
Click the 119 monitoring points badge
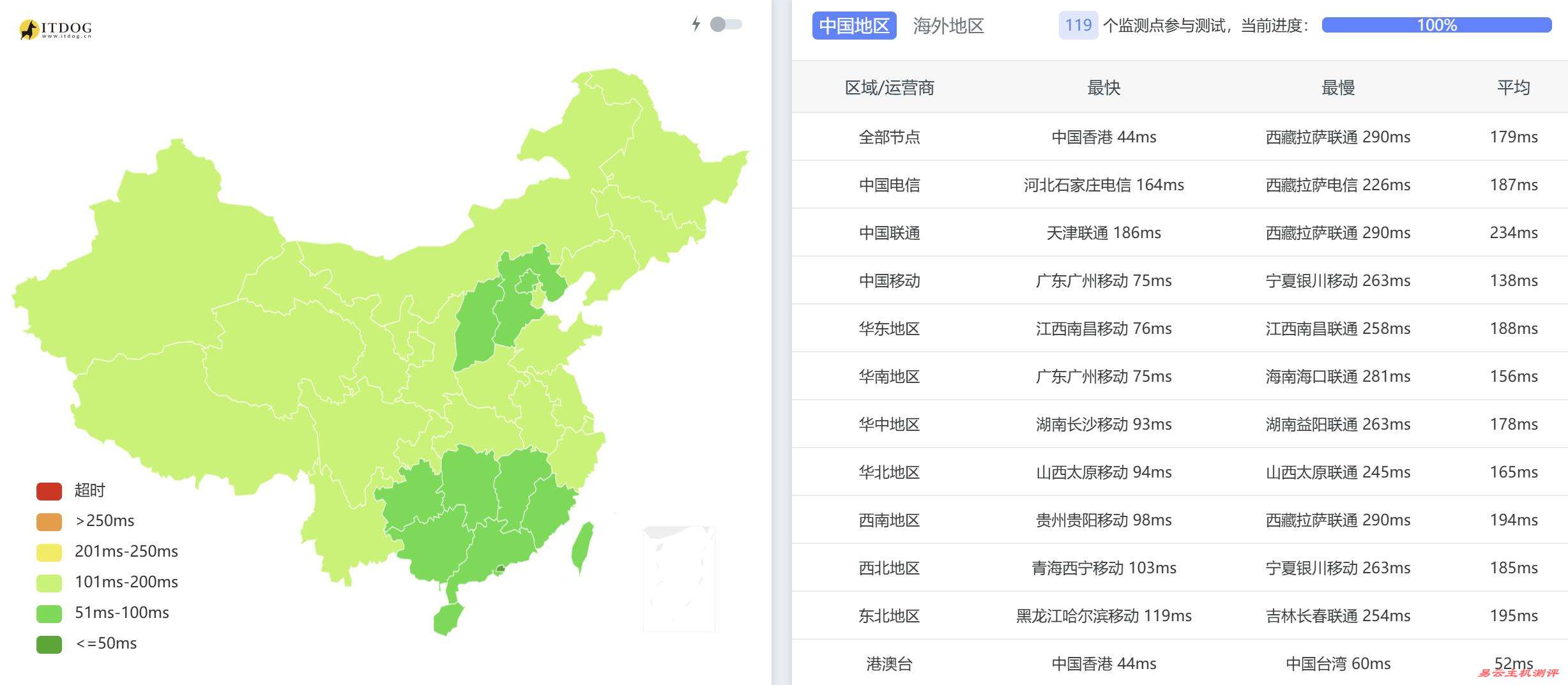pyautogui.click(x=1077, y=26)
